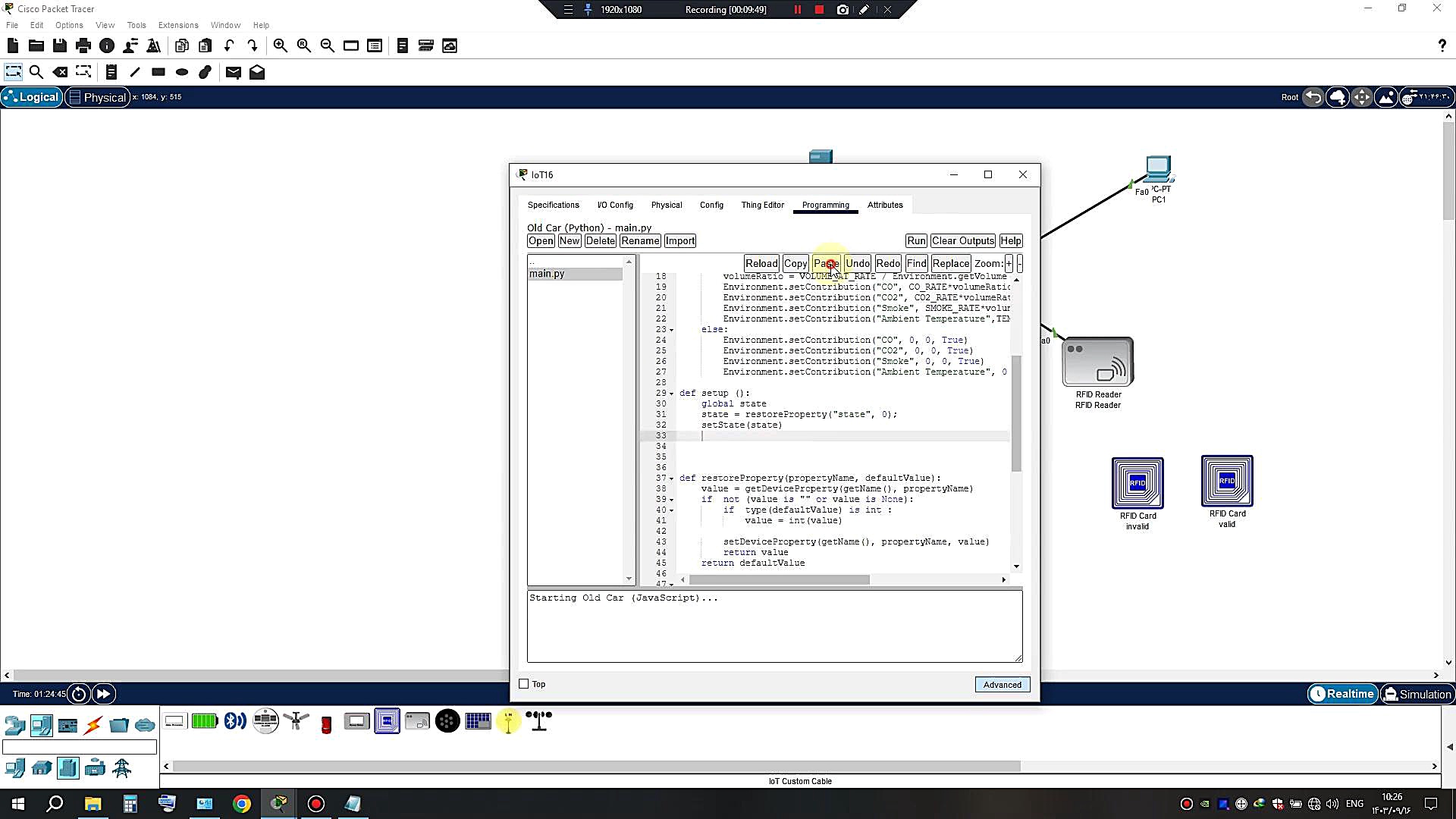
Task: Open Windows Start menu
Action: [x=18, y=804]
